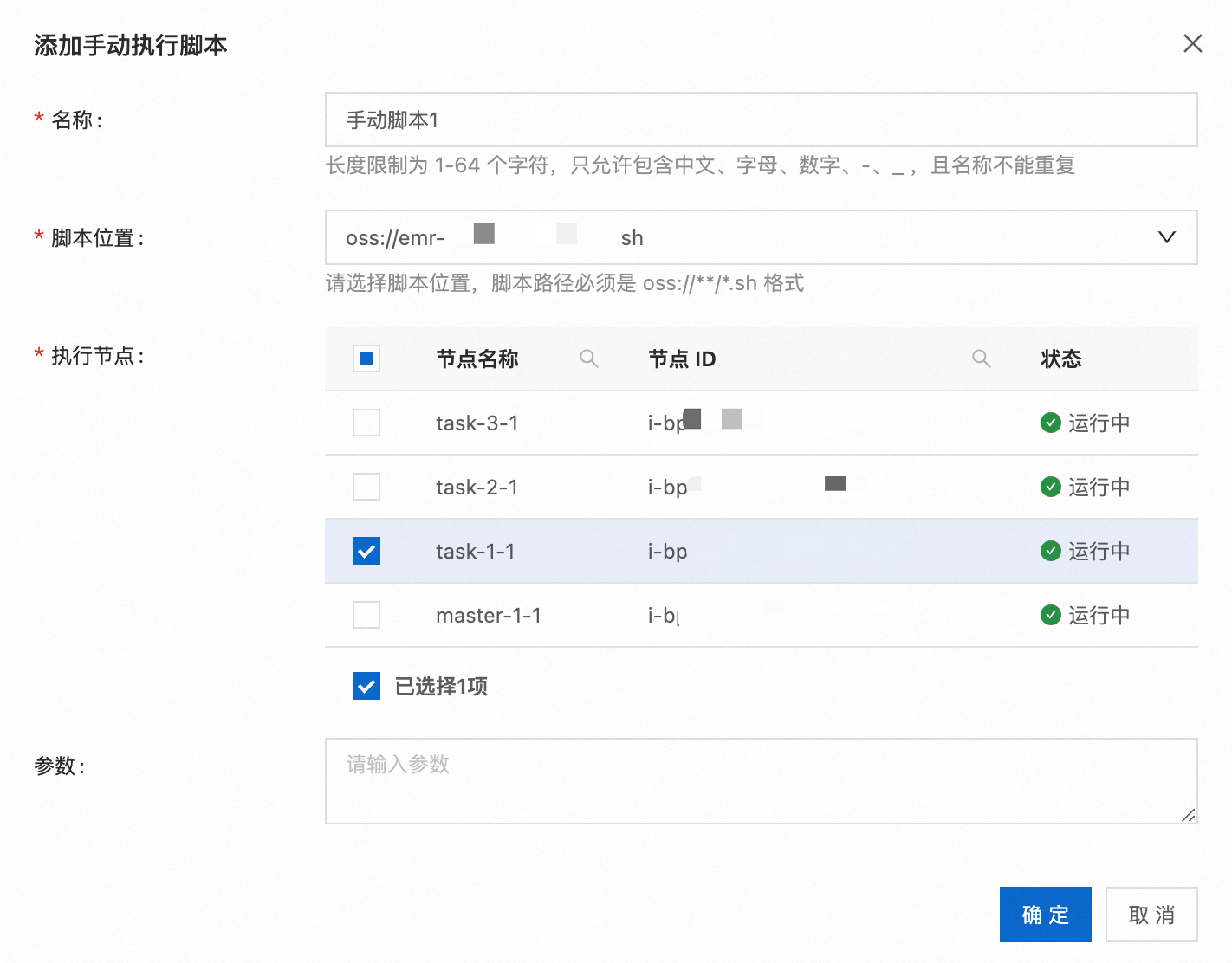This screenshot has height=963, width=1232.
Task: Check the master-1-1 node checkbox
Action: click(x=366, y=615)
